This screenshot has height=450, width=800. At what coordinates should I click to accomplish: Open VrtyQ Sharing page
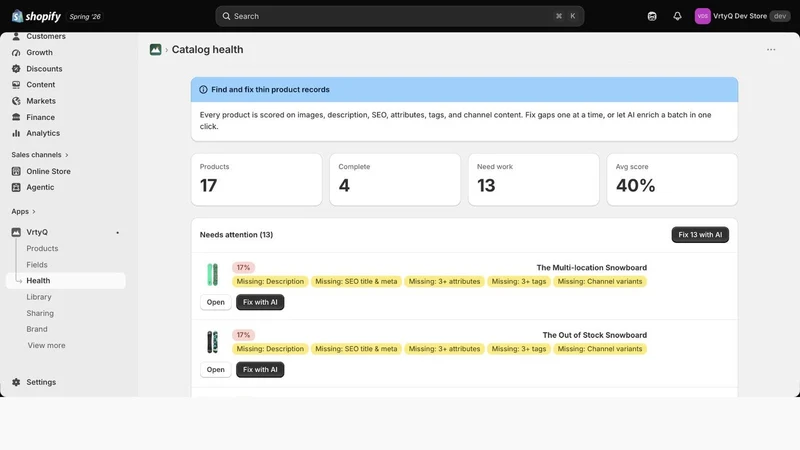pyautogui.click(x=40, y=313)
